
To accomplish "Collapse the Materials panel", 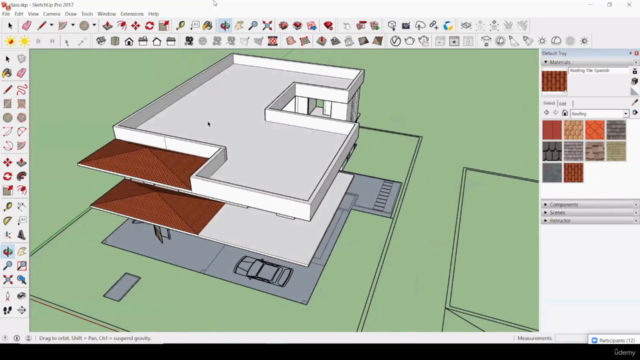I will pos(546,62).
